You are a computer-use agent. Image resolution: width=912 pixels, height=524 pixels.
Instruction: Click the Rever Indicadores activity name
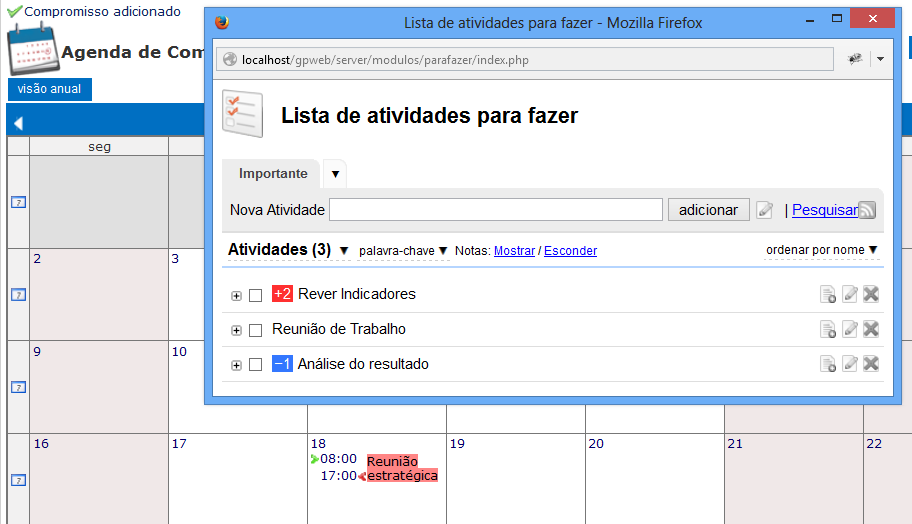click(x=357, y=294)
